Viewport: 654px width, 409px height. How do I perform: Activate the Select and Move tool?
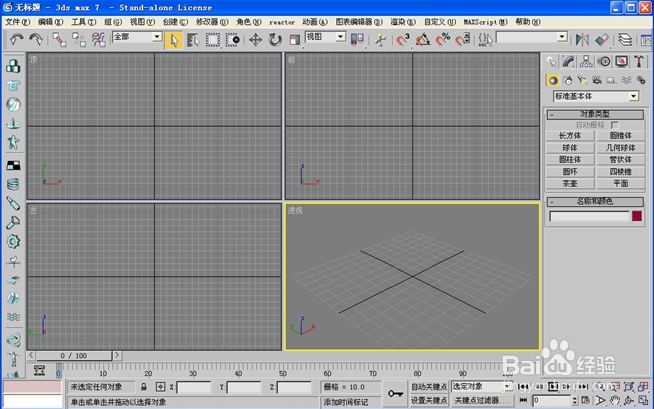(255, 40)
